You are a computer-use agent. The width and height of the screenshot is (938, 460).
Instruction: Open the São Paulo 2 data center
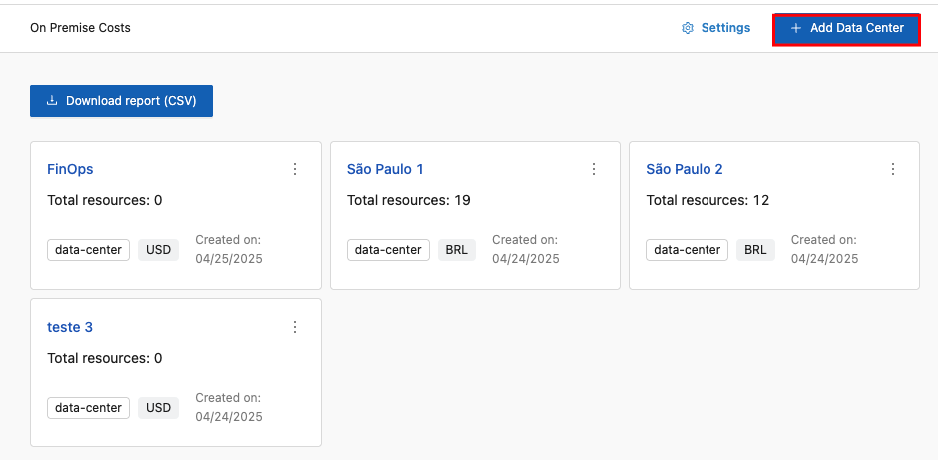684,169
